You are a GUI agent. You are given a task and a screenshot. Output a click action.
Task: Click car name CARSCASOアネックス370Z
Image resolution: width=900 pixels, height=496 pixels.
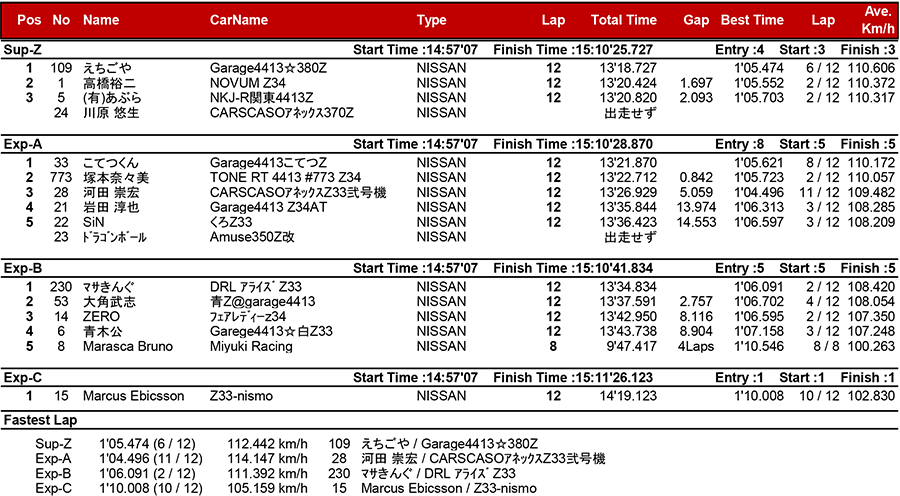coord(282,113)
